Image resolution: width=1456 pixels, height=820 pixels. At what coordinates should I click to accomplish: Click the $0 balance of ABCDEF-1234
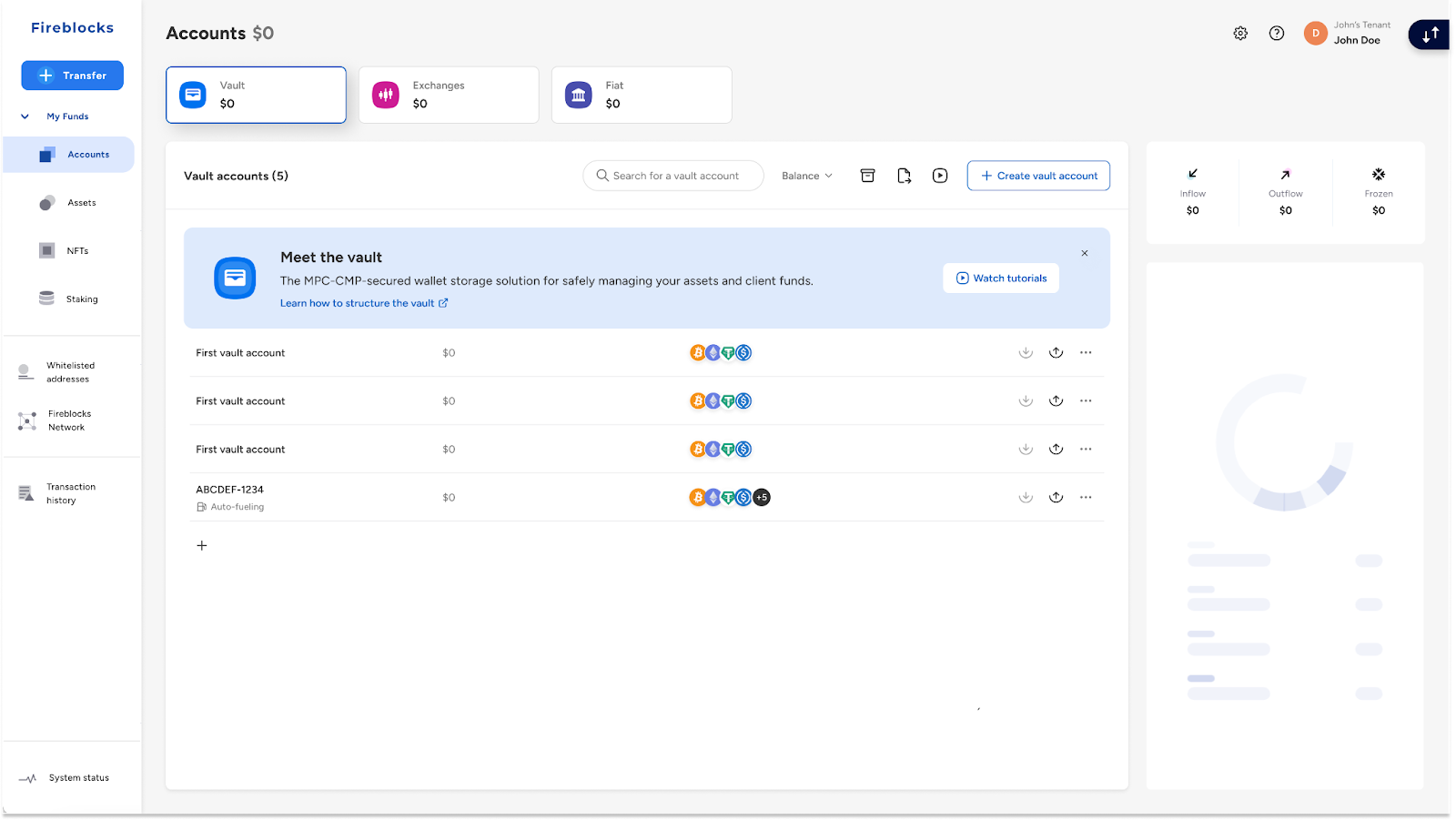tap(449, 498)
